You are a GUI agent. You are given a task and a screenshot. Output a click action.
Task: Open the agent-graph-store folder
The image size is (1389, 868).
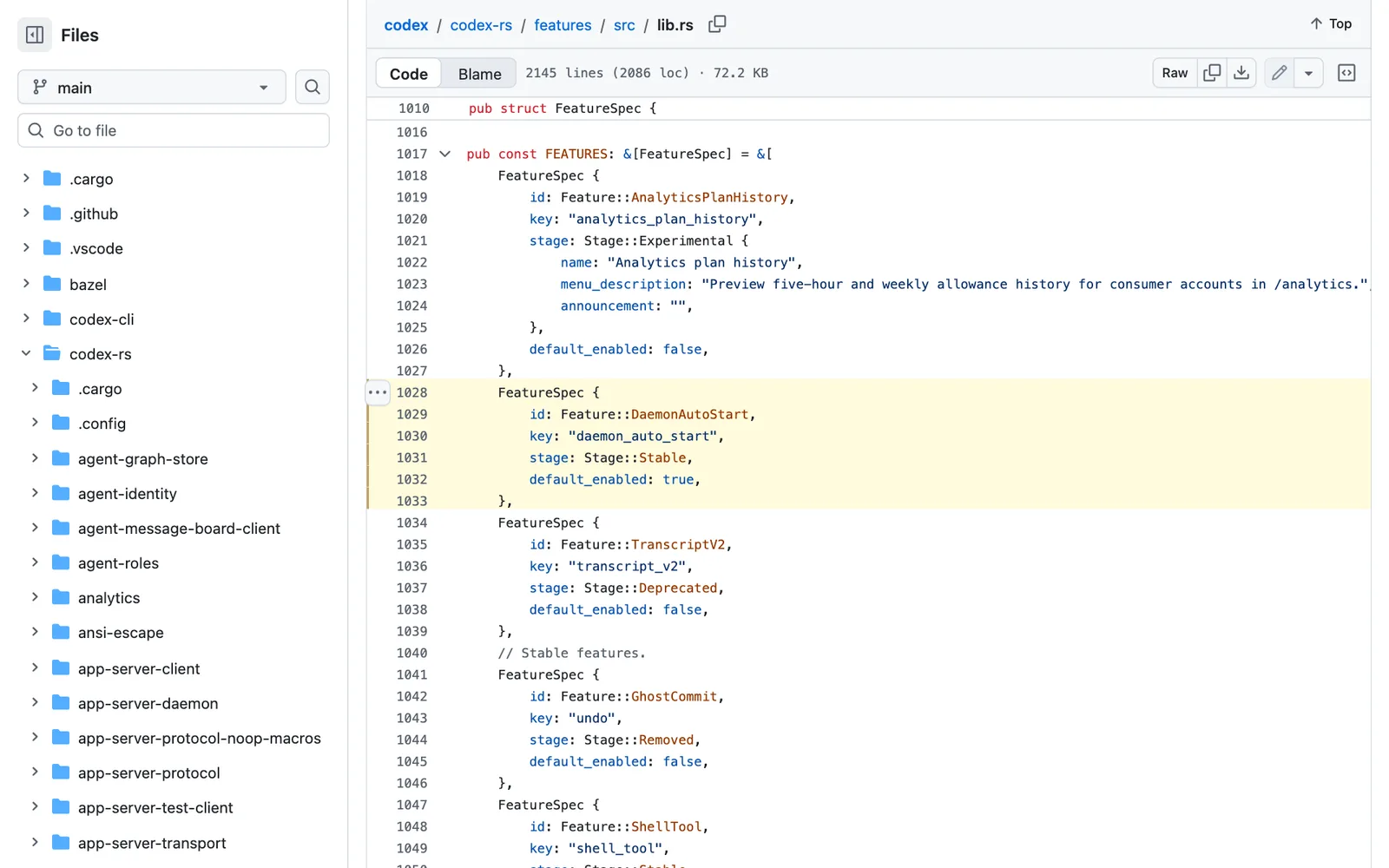click(x=142, y=458)
